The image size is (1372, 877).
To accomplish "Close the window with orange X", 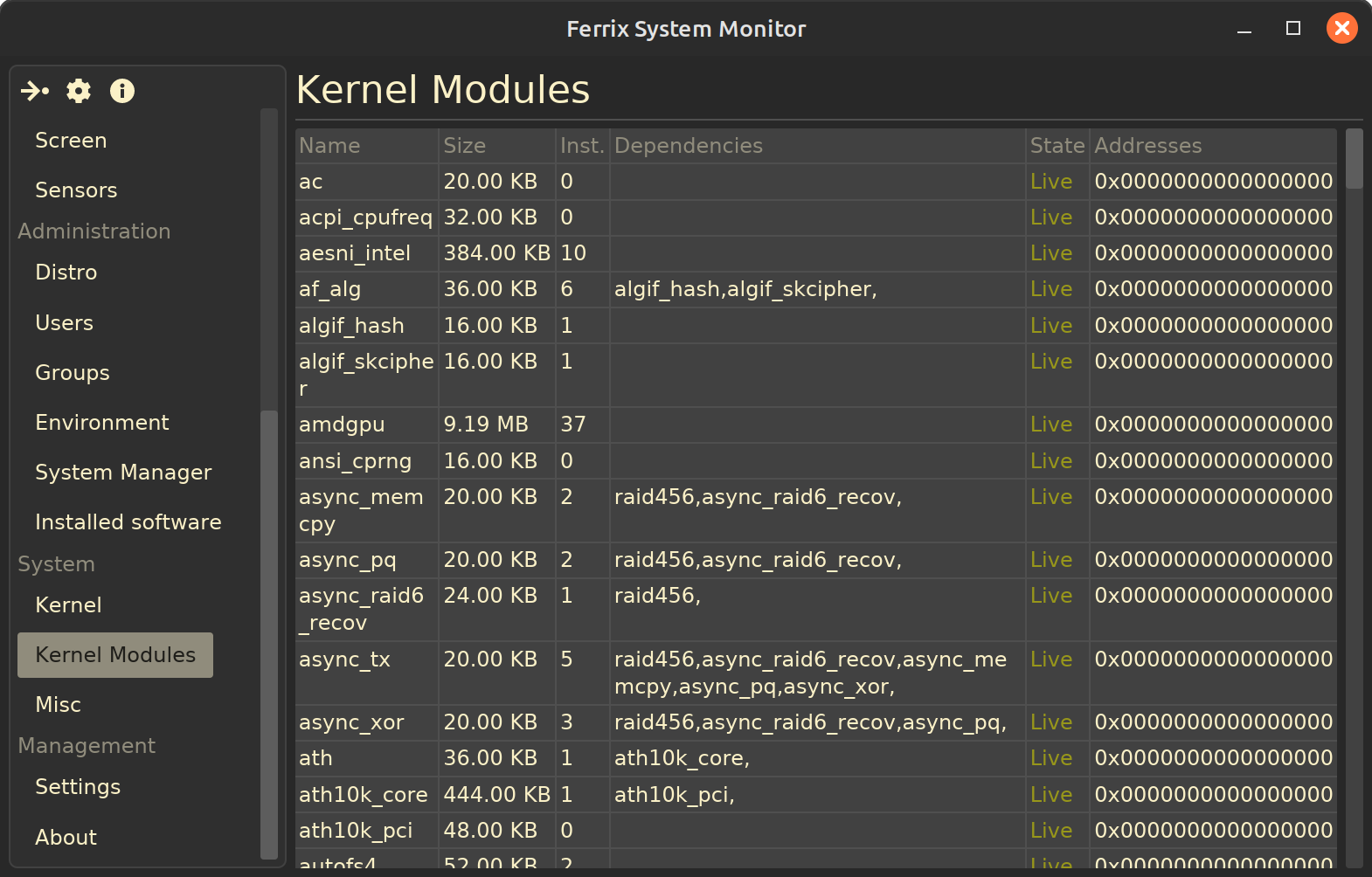I will click(1341, 29).
